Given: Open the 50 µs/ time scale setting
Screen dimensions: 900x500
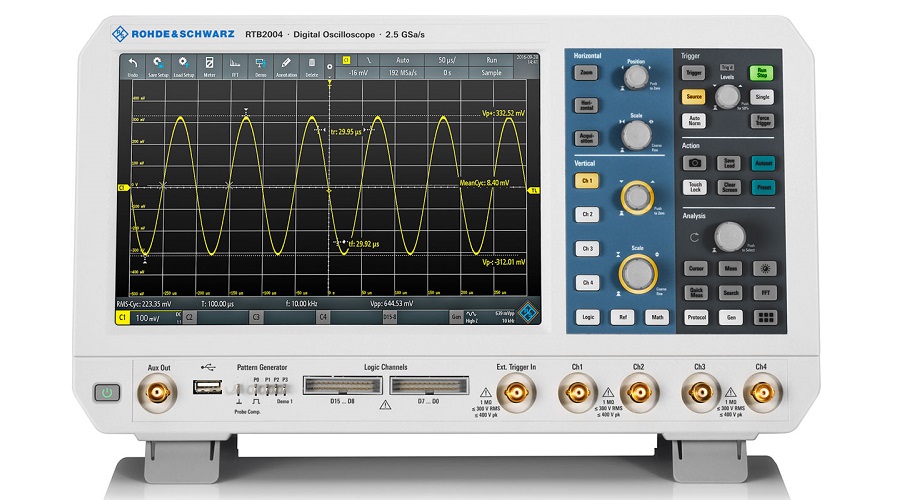Looking at the screenshot, I should (x=446, y=61).
